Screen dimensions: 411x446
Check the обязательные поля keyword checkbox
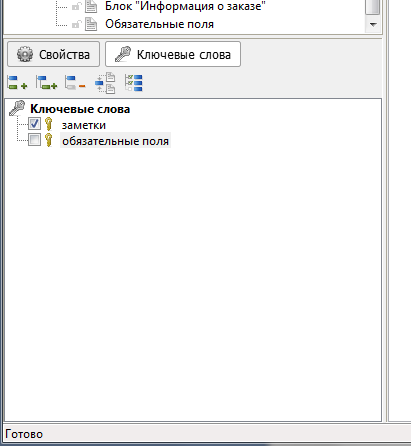tap(34, 140)
